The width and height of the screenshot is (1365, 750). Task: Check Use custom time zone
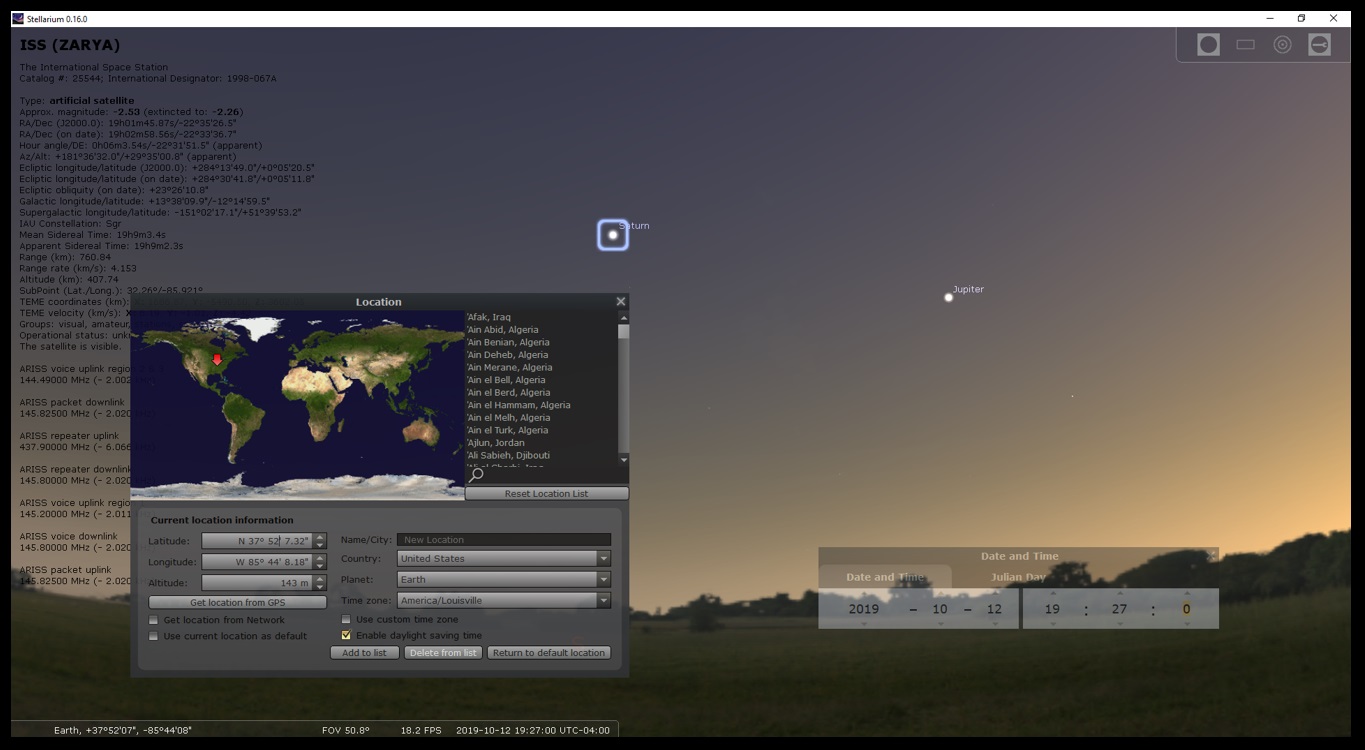point(347,620)
